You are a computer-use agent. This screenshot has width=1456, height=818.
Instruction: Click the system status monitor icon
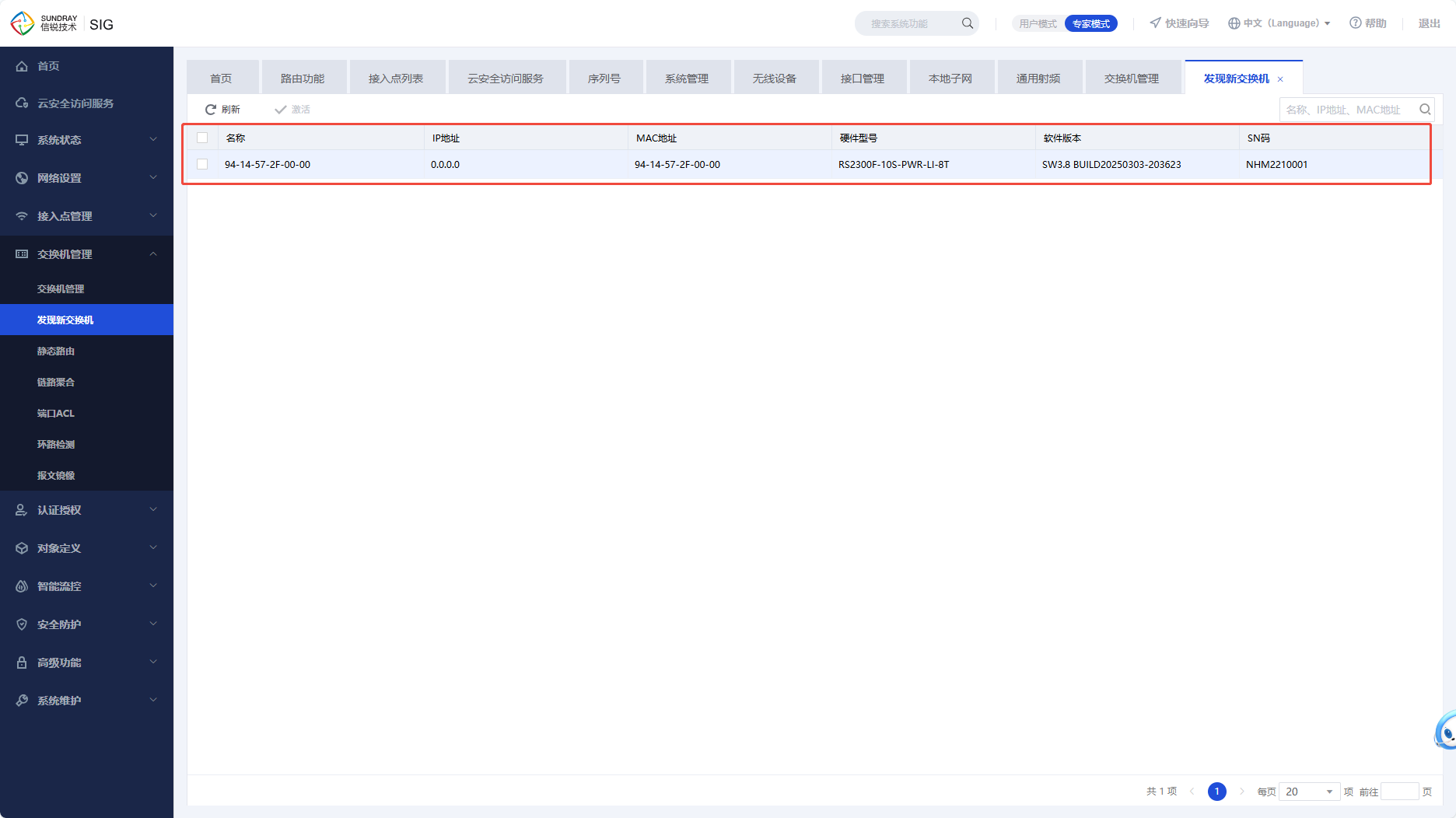click(x=22, y=140)
